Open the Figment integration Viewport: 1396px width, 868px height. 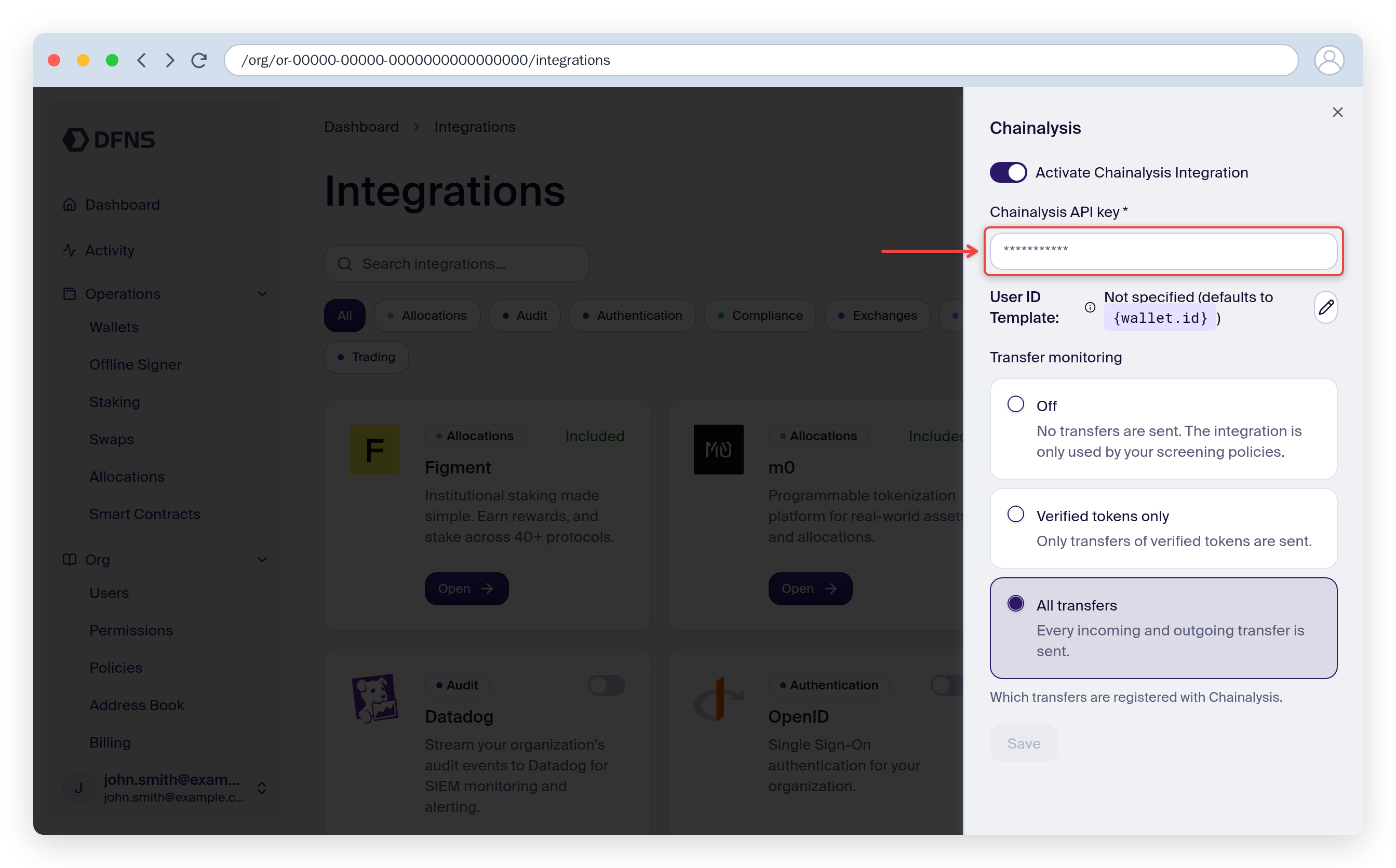tap(466, 588)
